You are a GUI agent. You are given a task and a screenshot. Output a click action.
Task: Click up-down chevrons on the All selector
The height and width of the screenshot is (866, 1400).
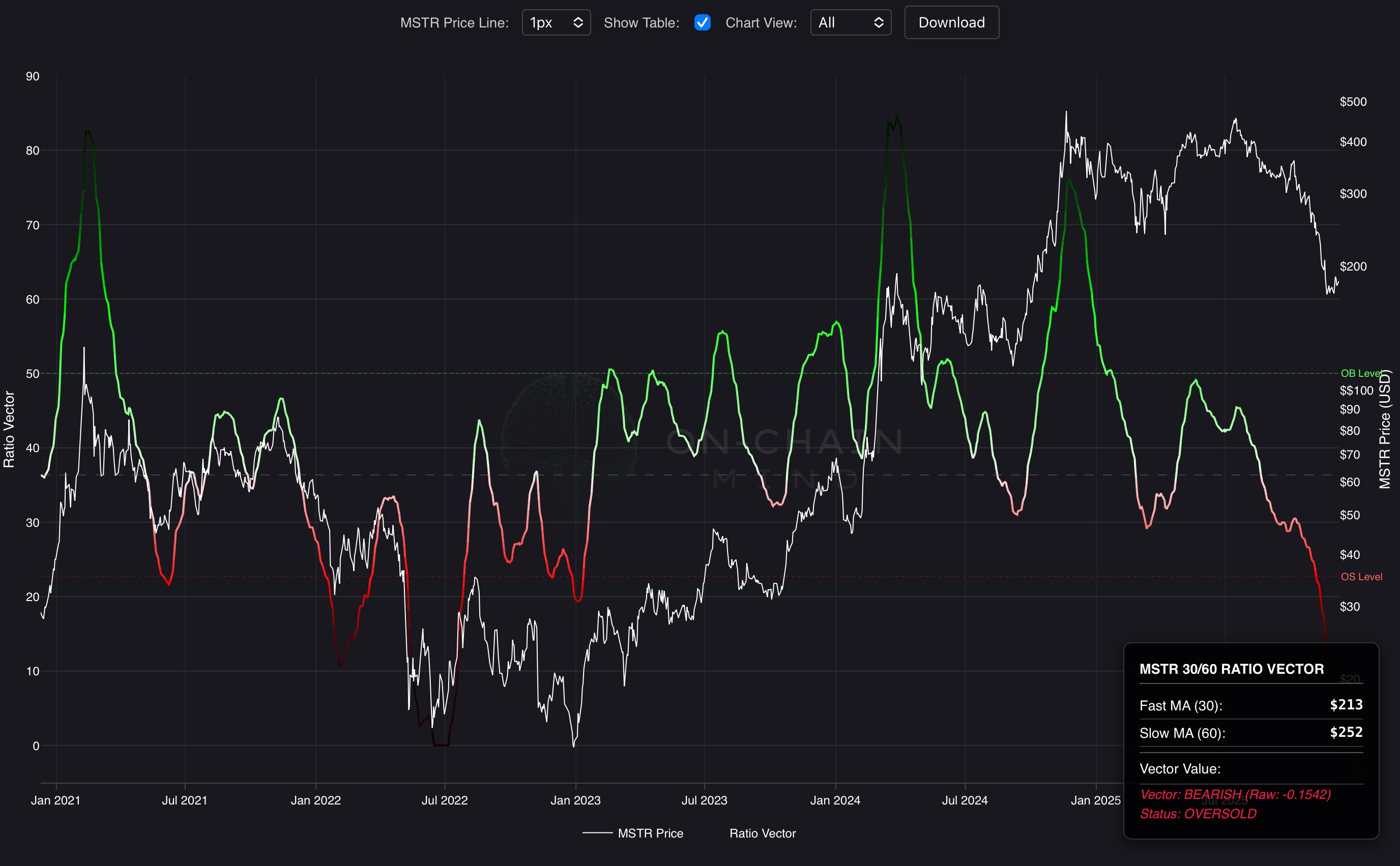click(x=878, y=23)
